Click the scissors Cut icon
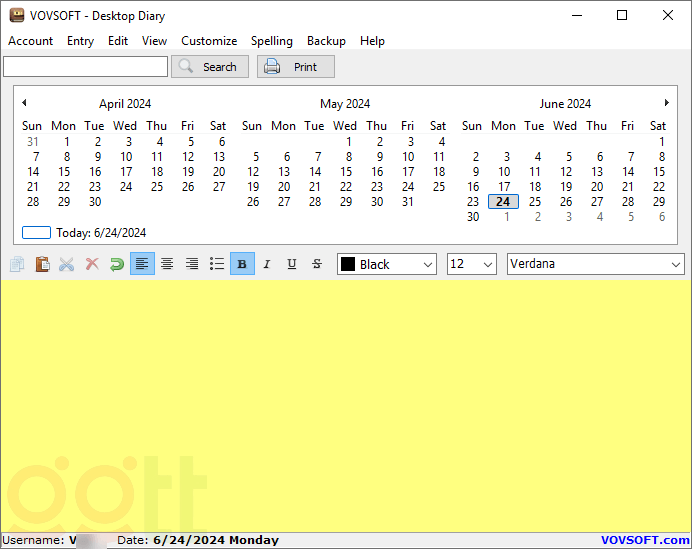This screenshot has height=549, width=692. pos(67,264)
